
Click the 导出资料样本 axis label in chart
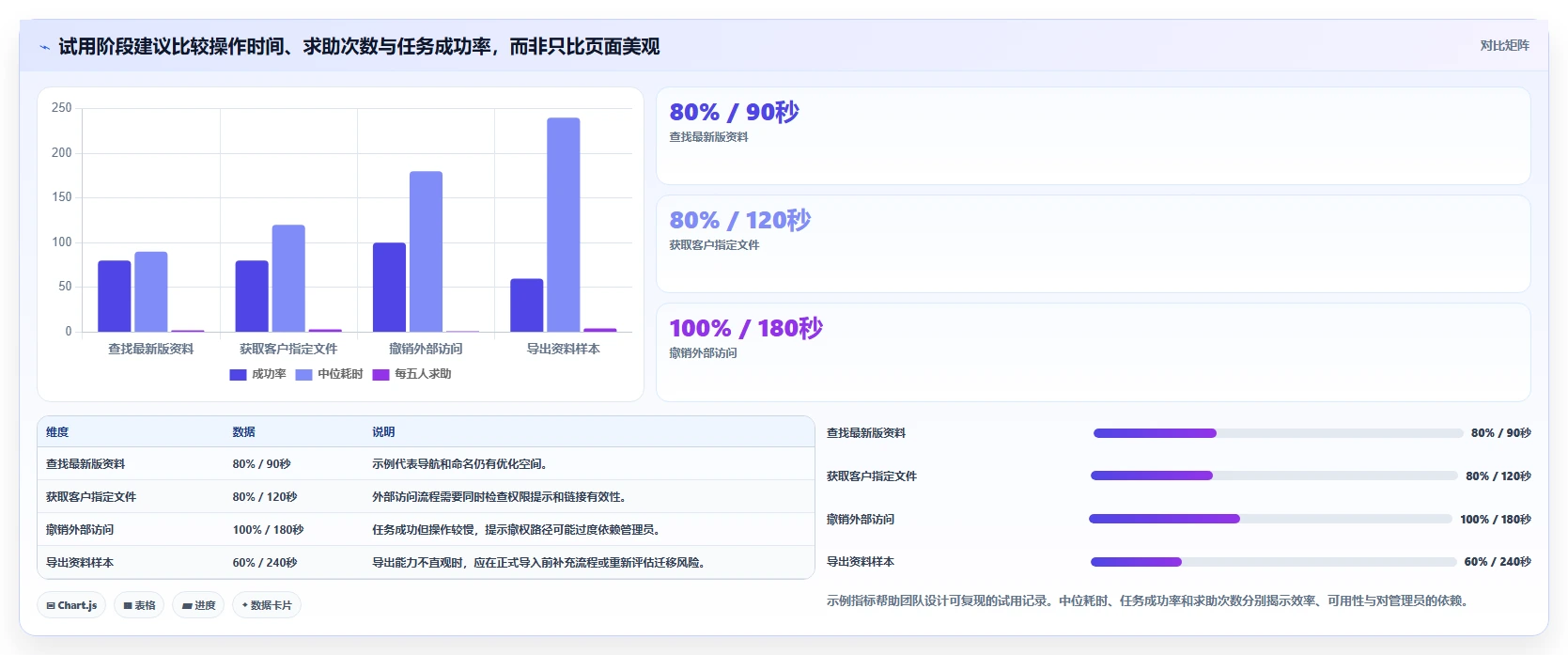pos(564,349)
